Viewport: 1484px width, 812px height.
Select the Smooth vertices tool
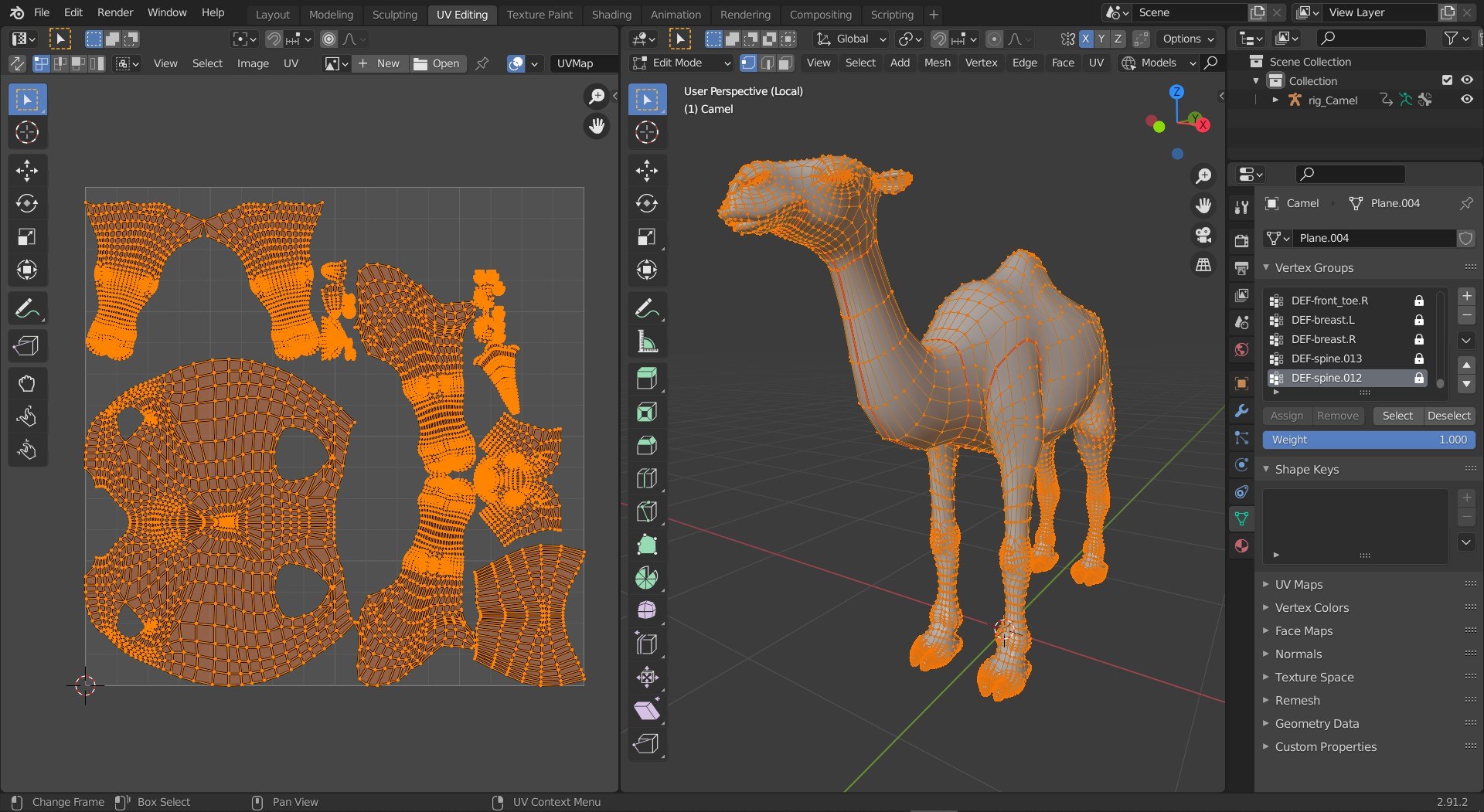(647, 611)
